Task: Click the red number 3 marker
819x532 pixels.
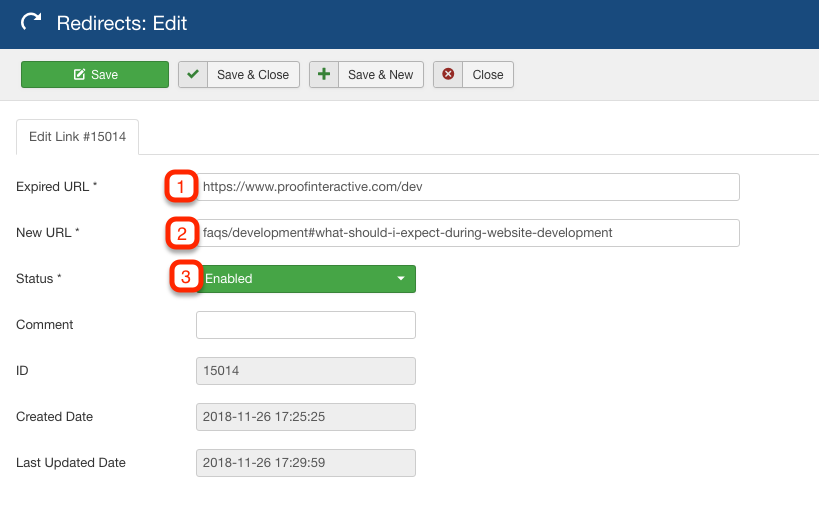Action: coord(186,276)
